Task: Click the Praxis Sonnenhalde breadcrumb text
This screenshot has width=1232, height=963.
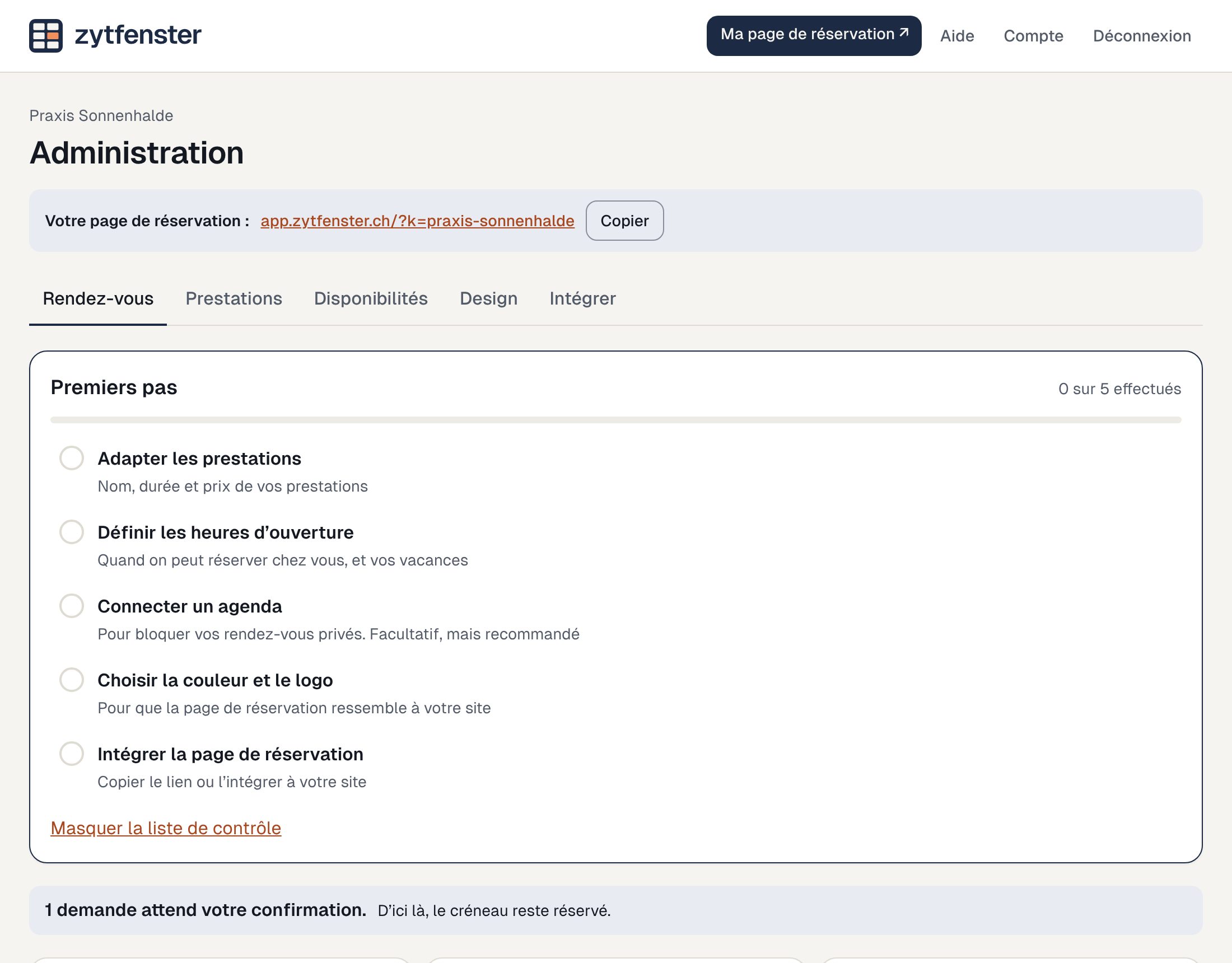Action: pos(101,116)
